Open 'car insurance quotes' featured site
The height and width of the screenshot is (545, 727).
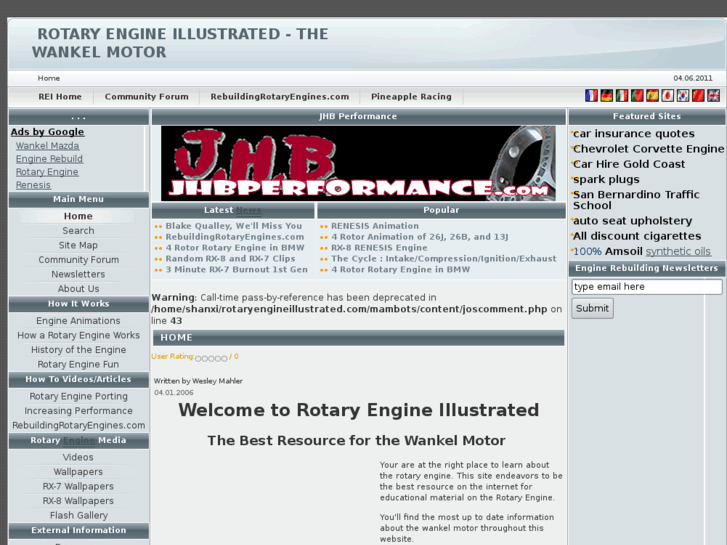coord(634,134)
